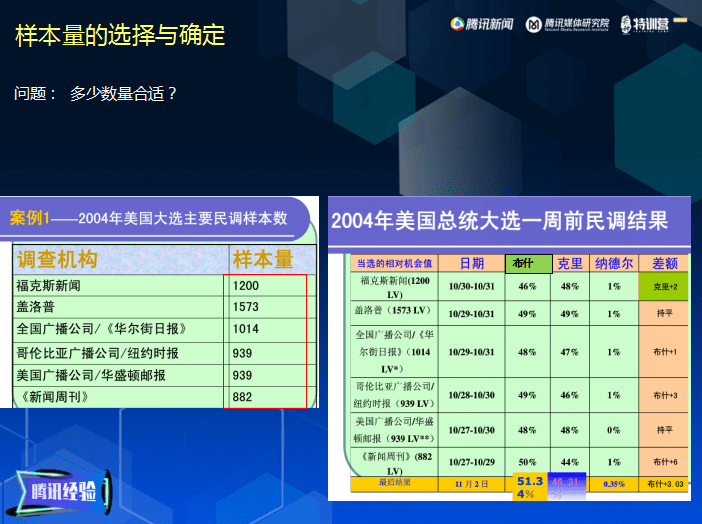Click the 11月2日 date cell
702x524 pixels.
coord(472,484)
